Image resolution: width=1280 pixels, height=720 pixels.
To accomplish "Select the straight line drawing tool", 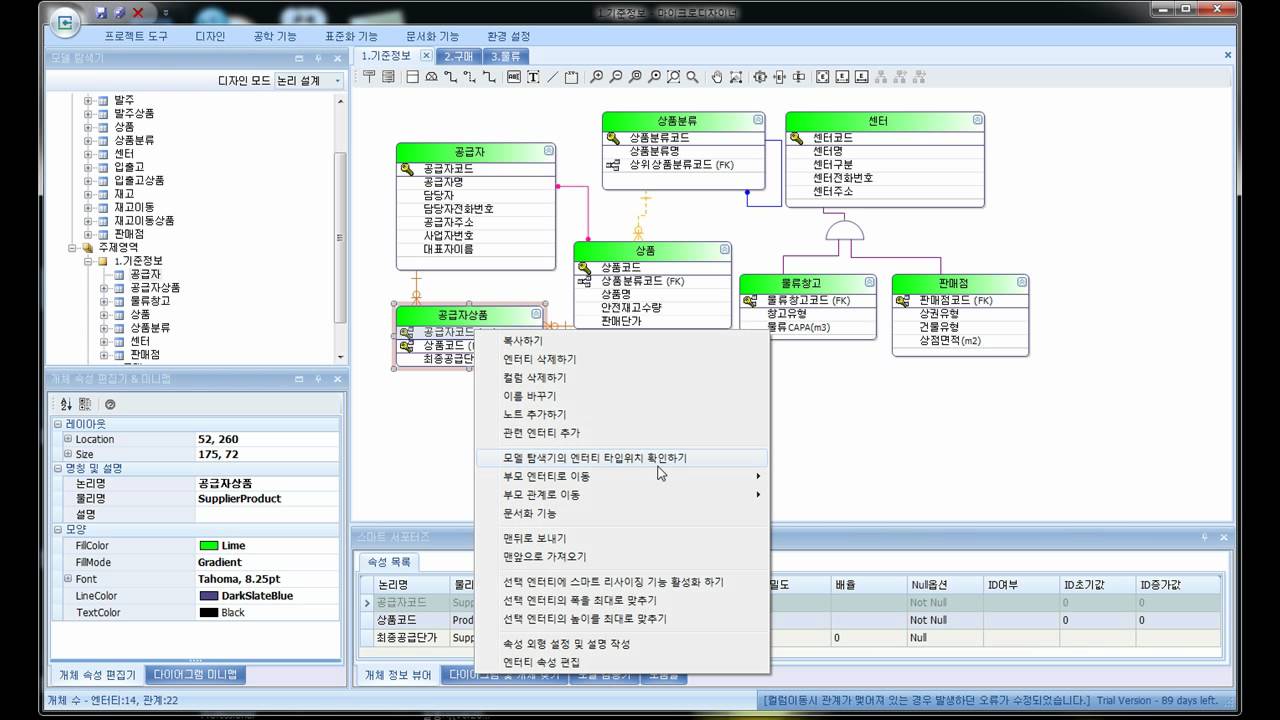I will 552,77.
